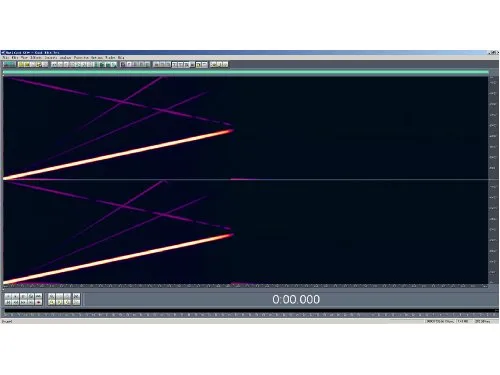Click the Stop button in transport controls

[x=8, y=296]
